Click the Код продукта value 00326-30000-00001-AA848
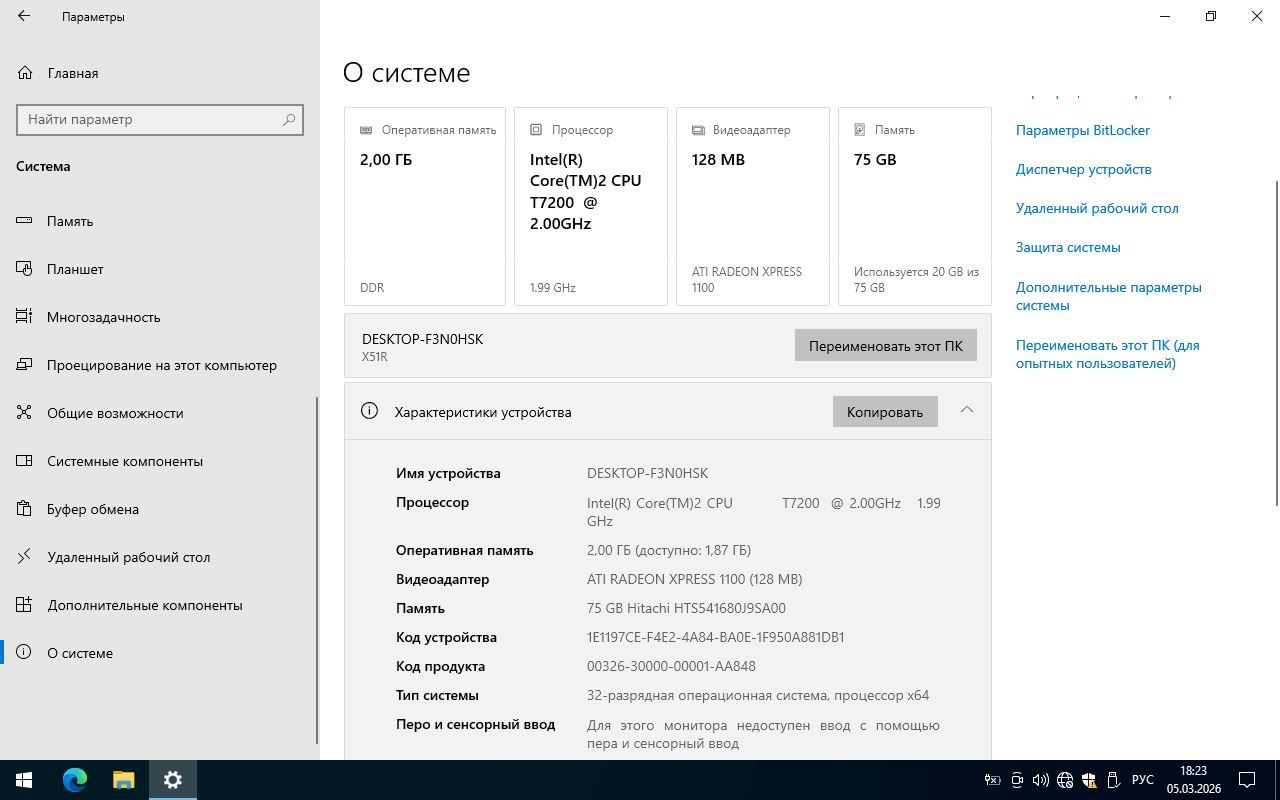Viewport: 1280px width, 800px height. (x=671, y=666)
